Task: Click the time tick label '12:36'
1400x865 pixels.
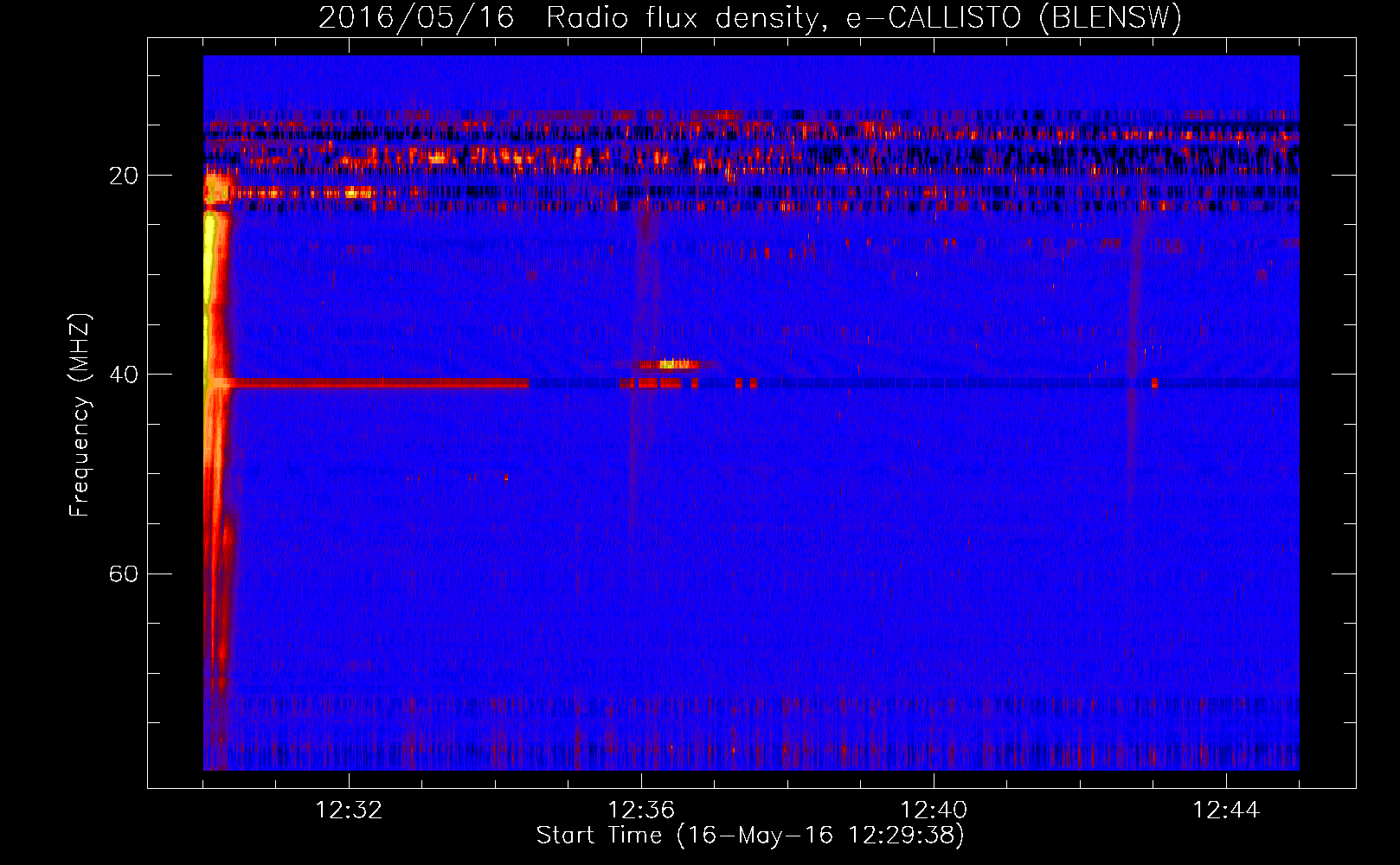Action: click(641, 811)
